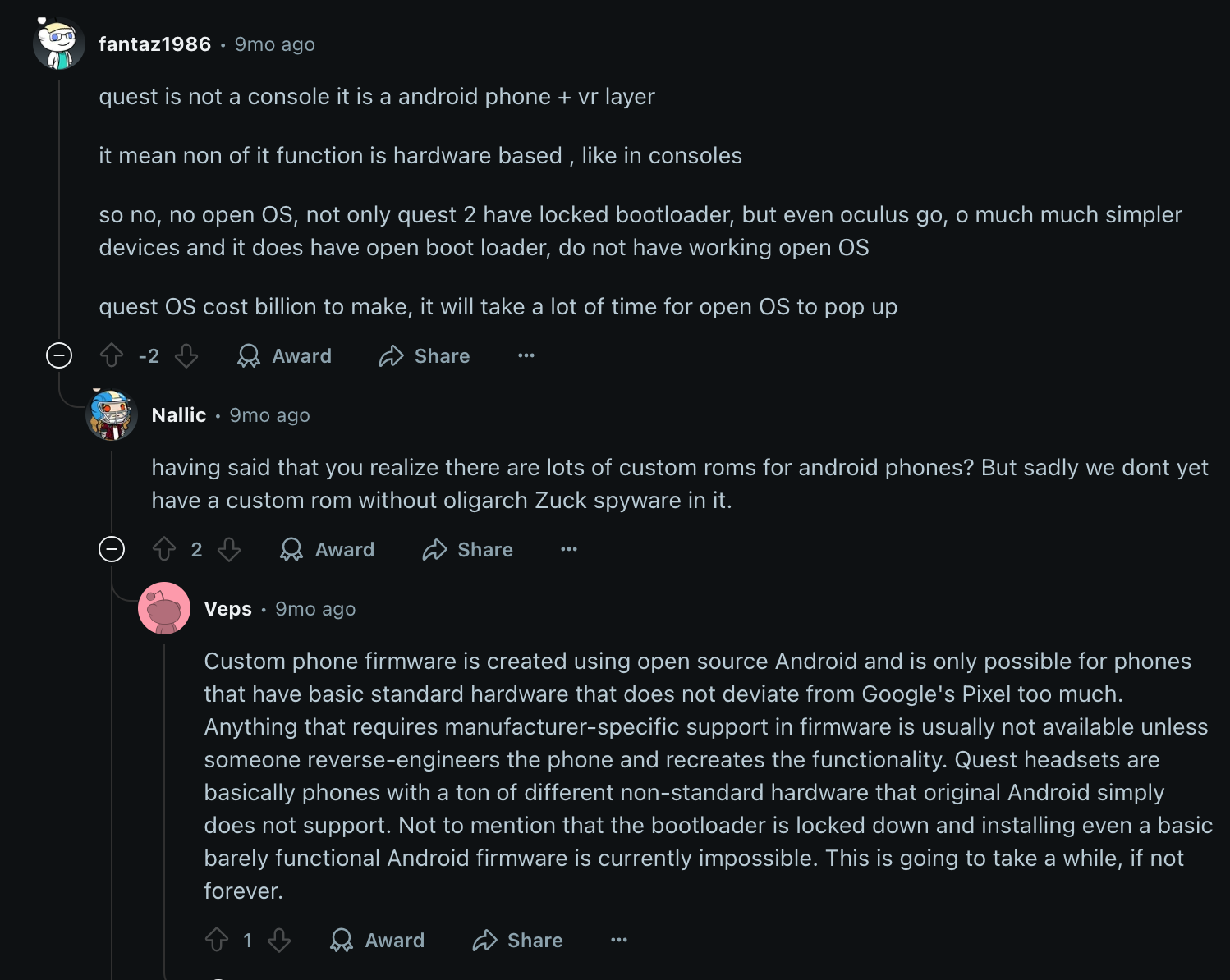The height and width of the screenshot is (980, 1230).
Task: Award Veps's comment
Action: point(377,941)
